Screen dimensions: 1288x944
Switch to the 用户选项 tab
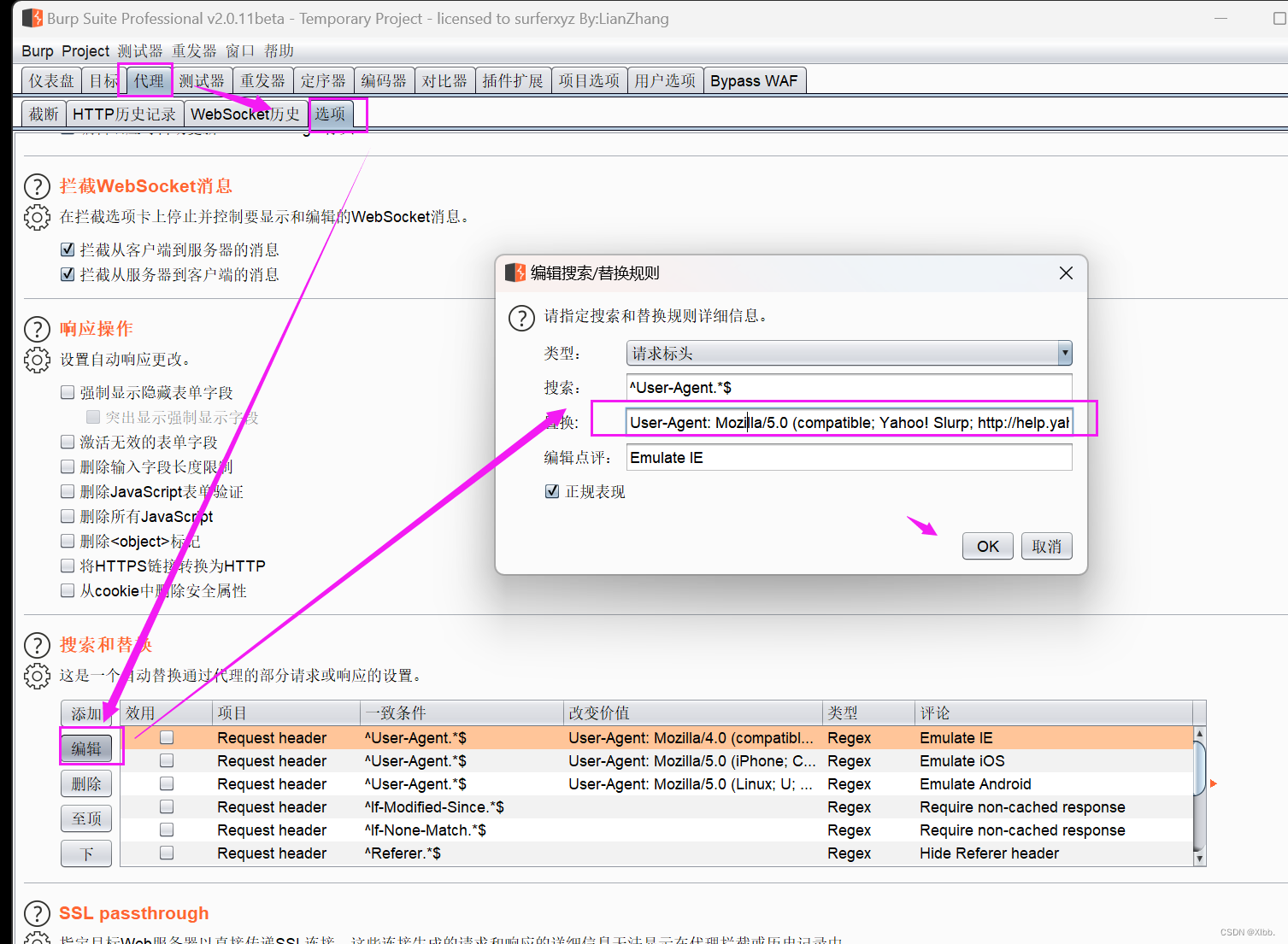coord(665,80)
